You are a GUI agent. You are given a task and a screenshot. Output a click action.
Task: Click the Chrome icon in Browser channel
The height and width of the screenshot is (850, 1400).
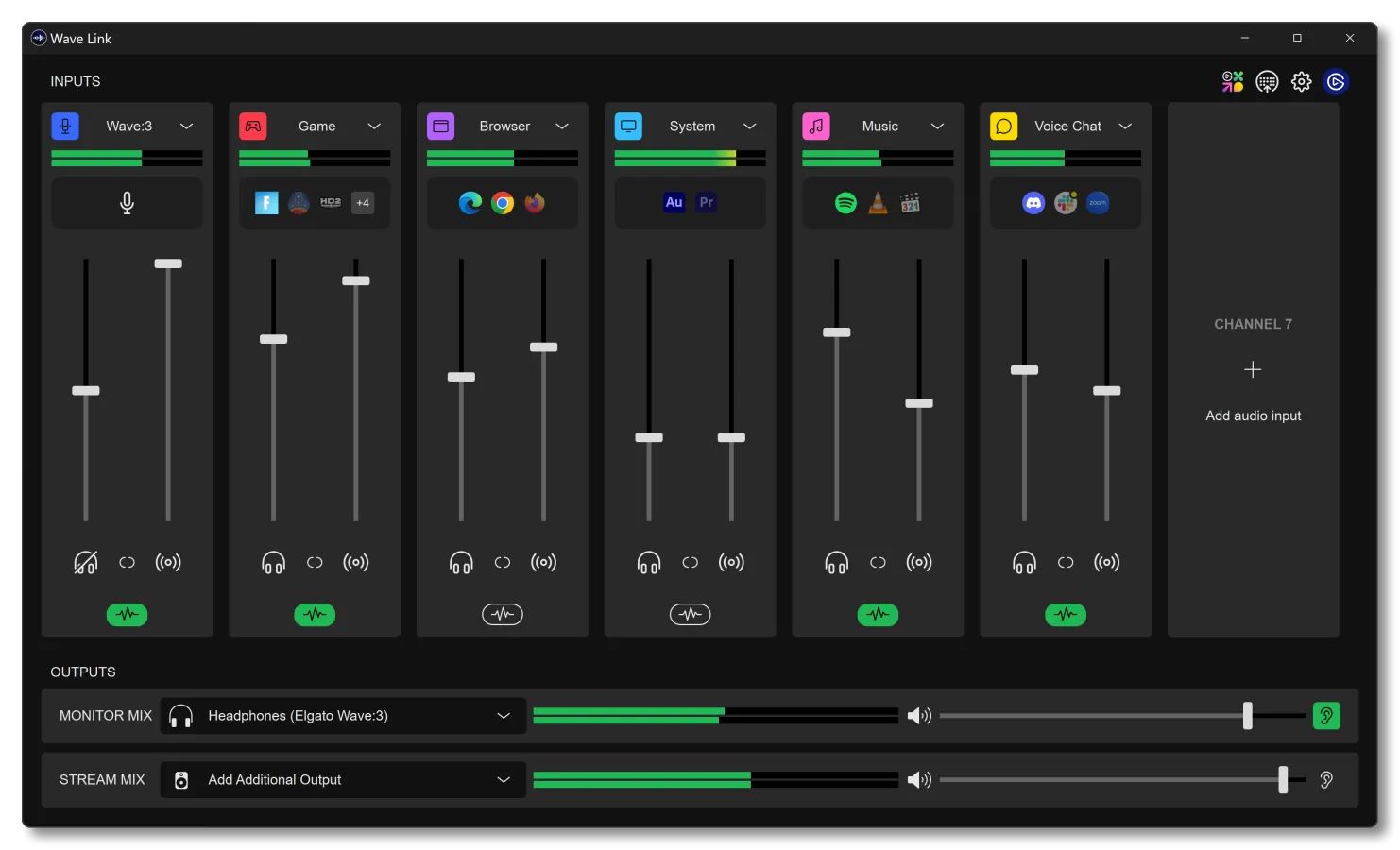(503, 203)
